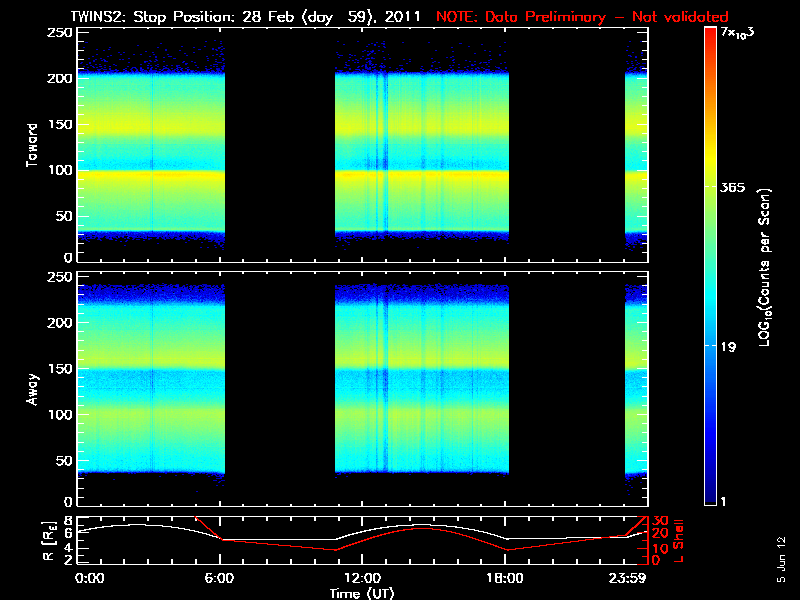Click the TWINS2 Stop Position plot title
The width and height of the screenshot is (800, 600).
click(250, 17)
